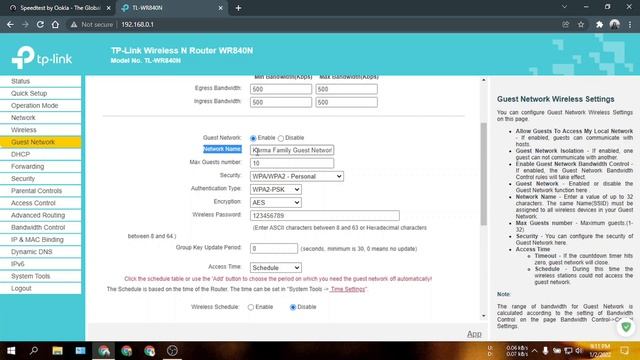Open the Wireless menu item

click(x=40, y=130)
